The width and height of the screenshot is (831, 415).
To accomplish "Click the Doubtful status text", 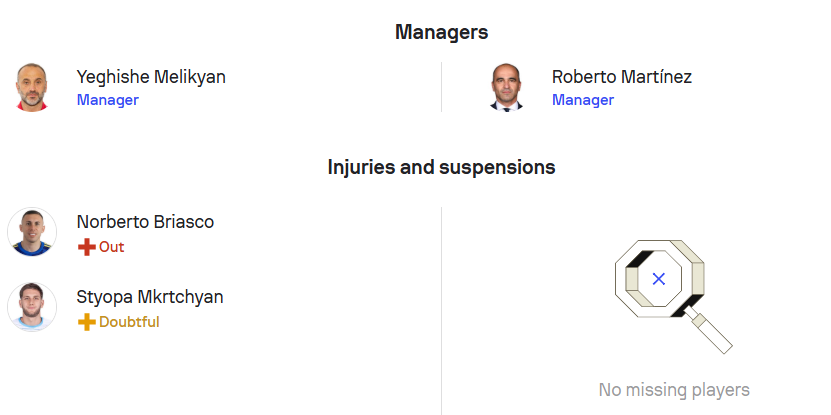I will (x=129, y=322).
